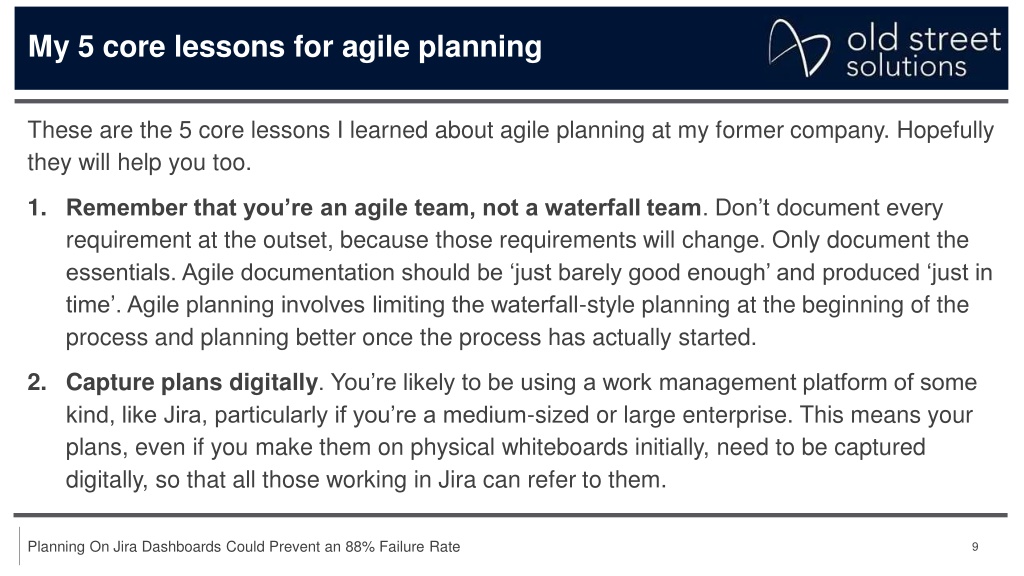Click bold heading 'Capture plans digitally'
This screenshot has height=576, width=1024.
(192, 382)
